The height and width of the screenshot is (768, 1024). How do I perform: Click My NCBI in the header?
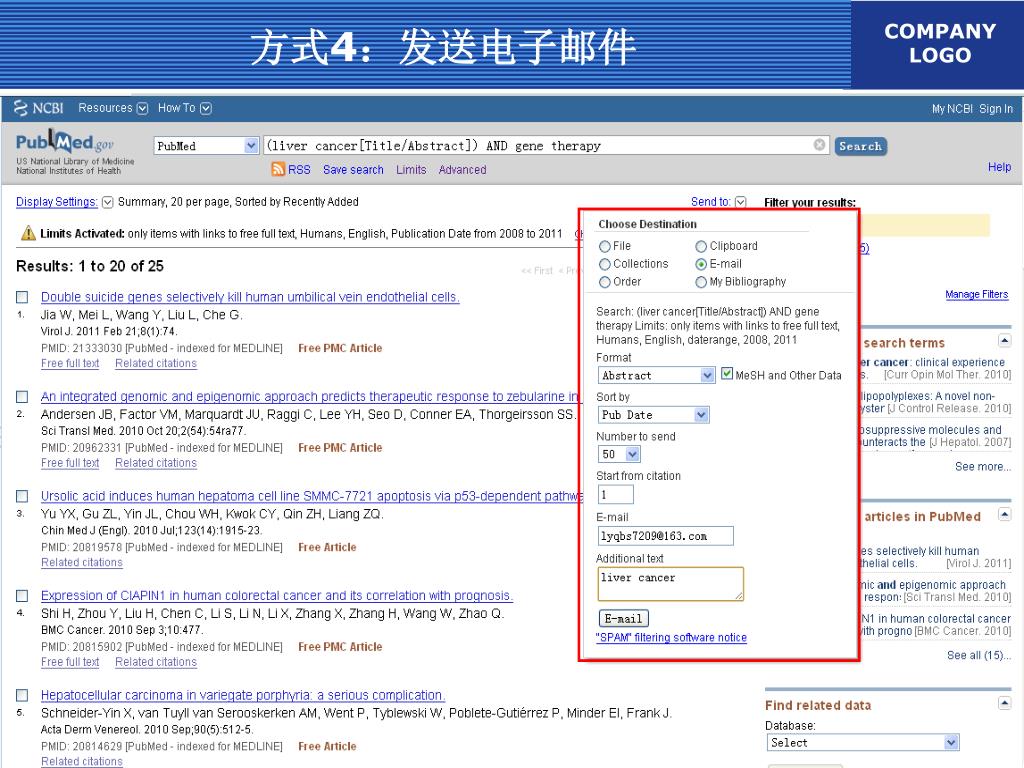point(952,109)
